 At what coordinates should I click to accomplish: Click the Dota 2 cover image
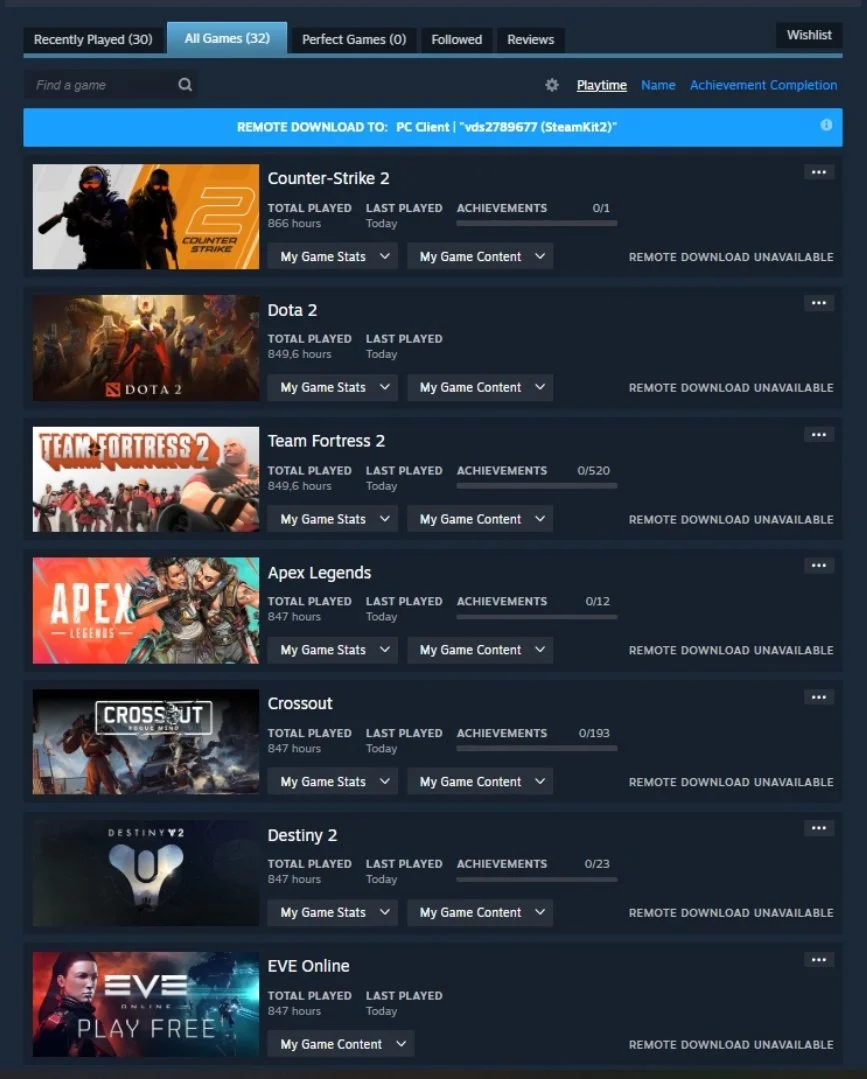[x=146, y=348]
